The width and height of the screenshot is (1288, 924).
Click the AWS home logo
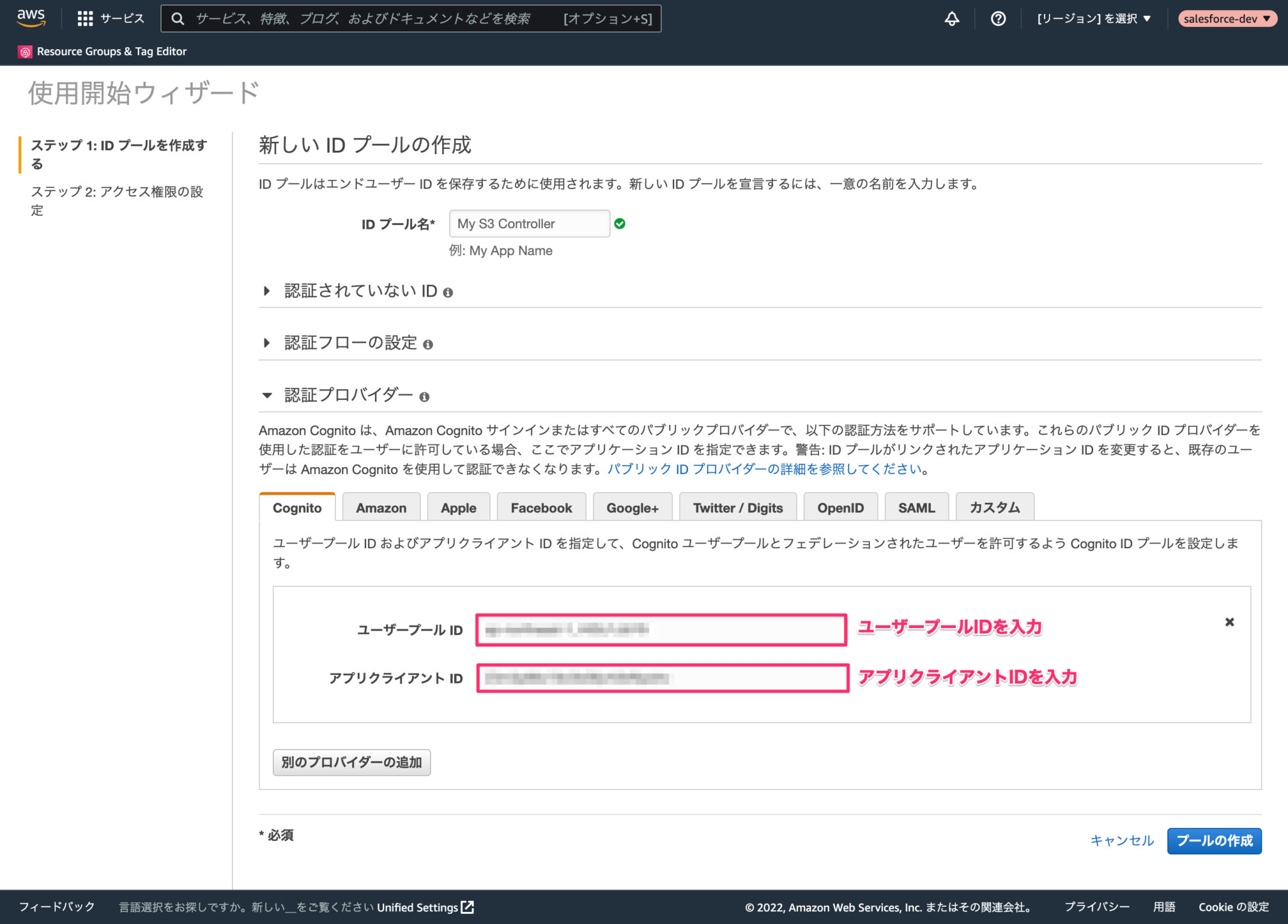pos(30,18)
